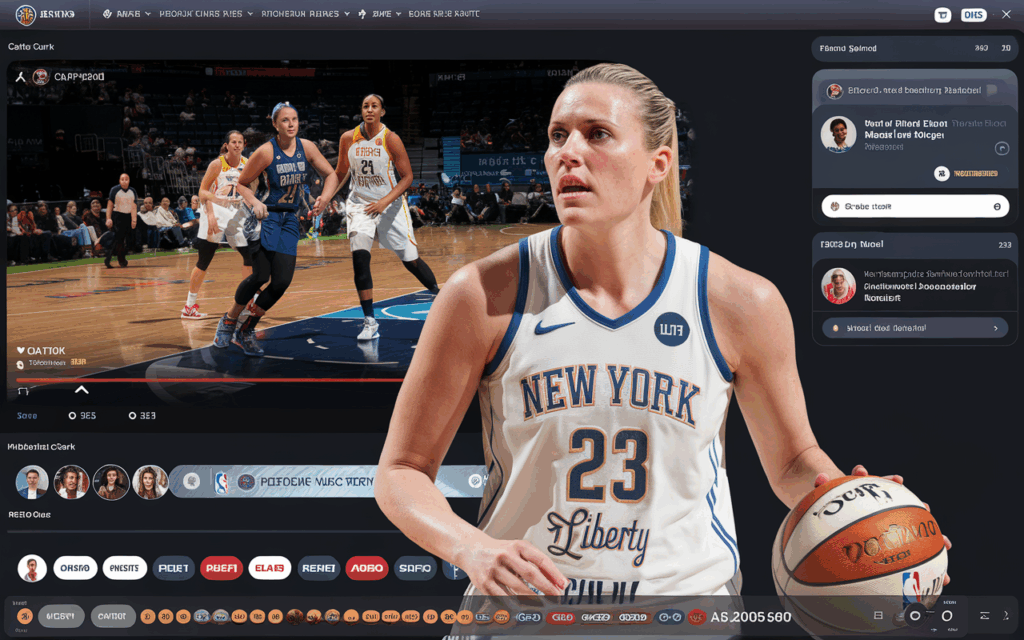Screen dimensions: 1024x640
Task: Open the red-shirt profile photo in second card
Action: (839, 285)
